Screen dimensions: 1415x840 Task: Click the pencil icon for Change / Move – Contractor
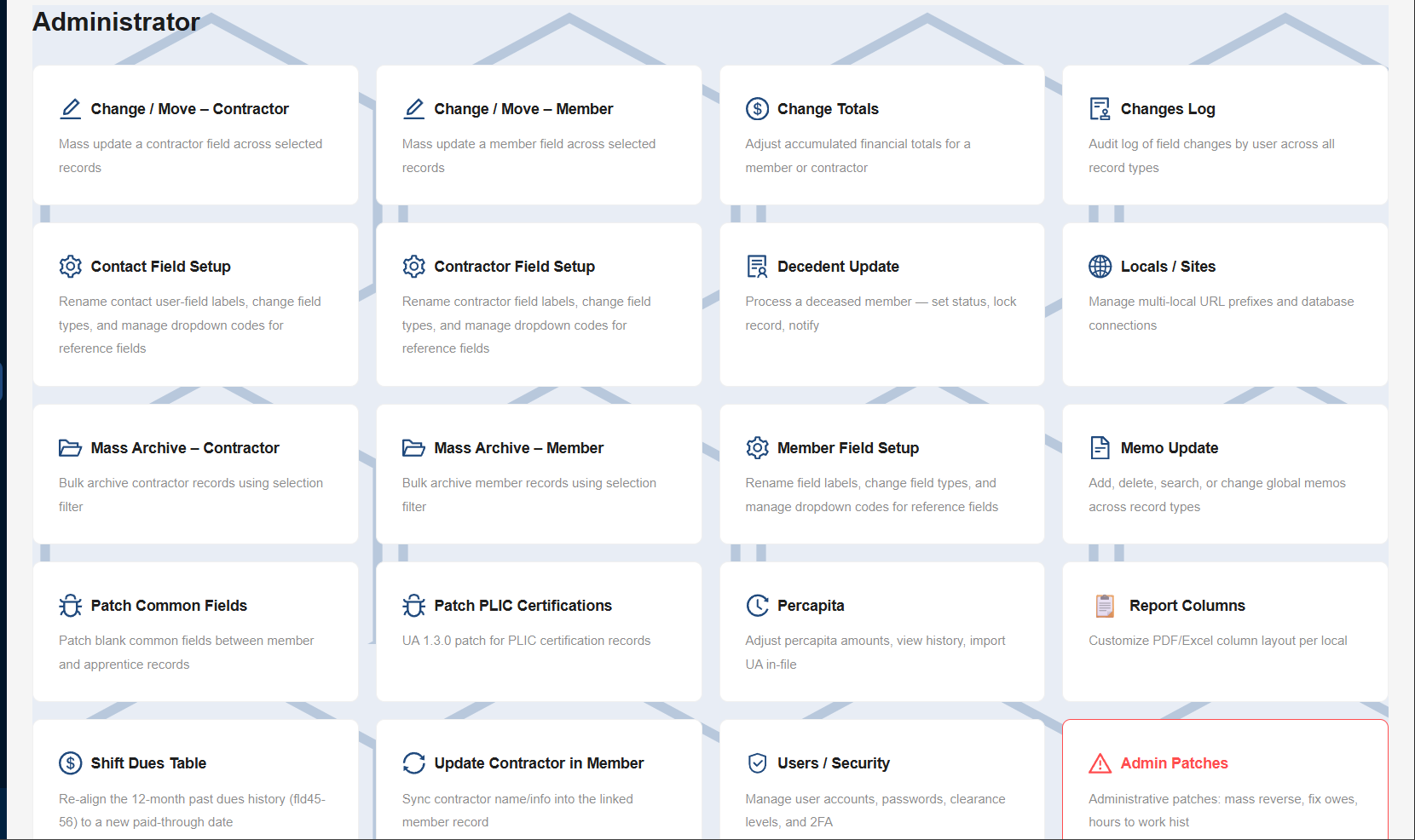point(71,109)
